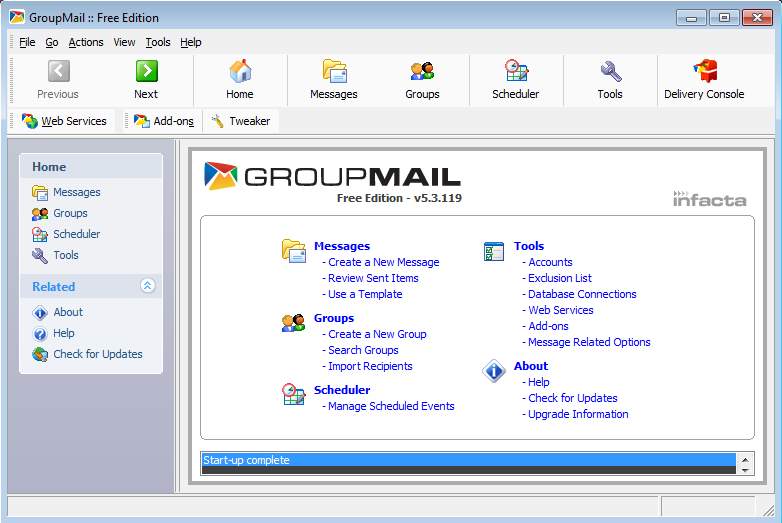
Task: Click Web Services link under Tools
Action: (561, 310)
